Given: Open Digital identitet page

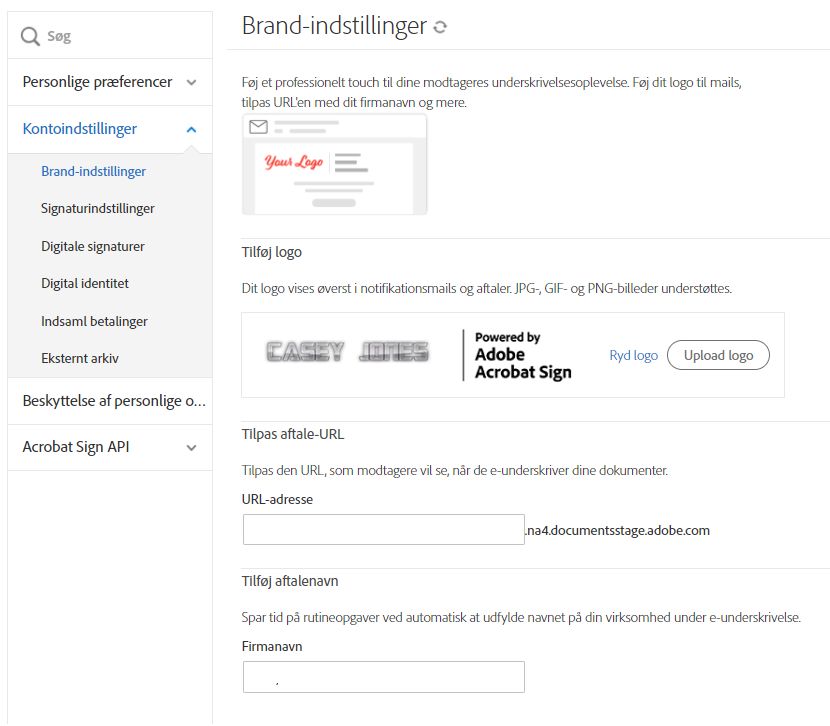Looking at the screenshot, I should pyautogui.click(x=85, y=283).
